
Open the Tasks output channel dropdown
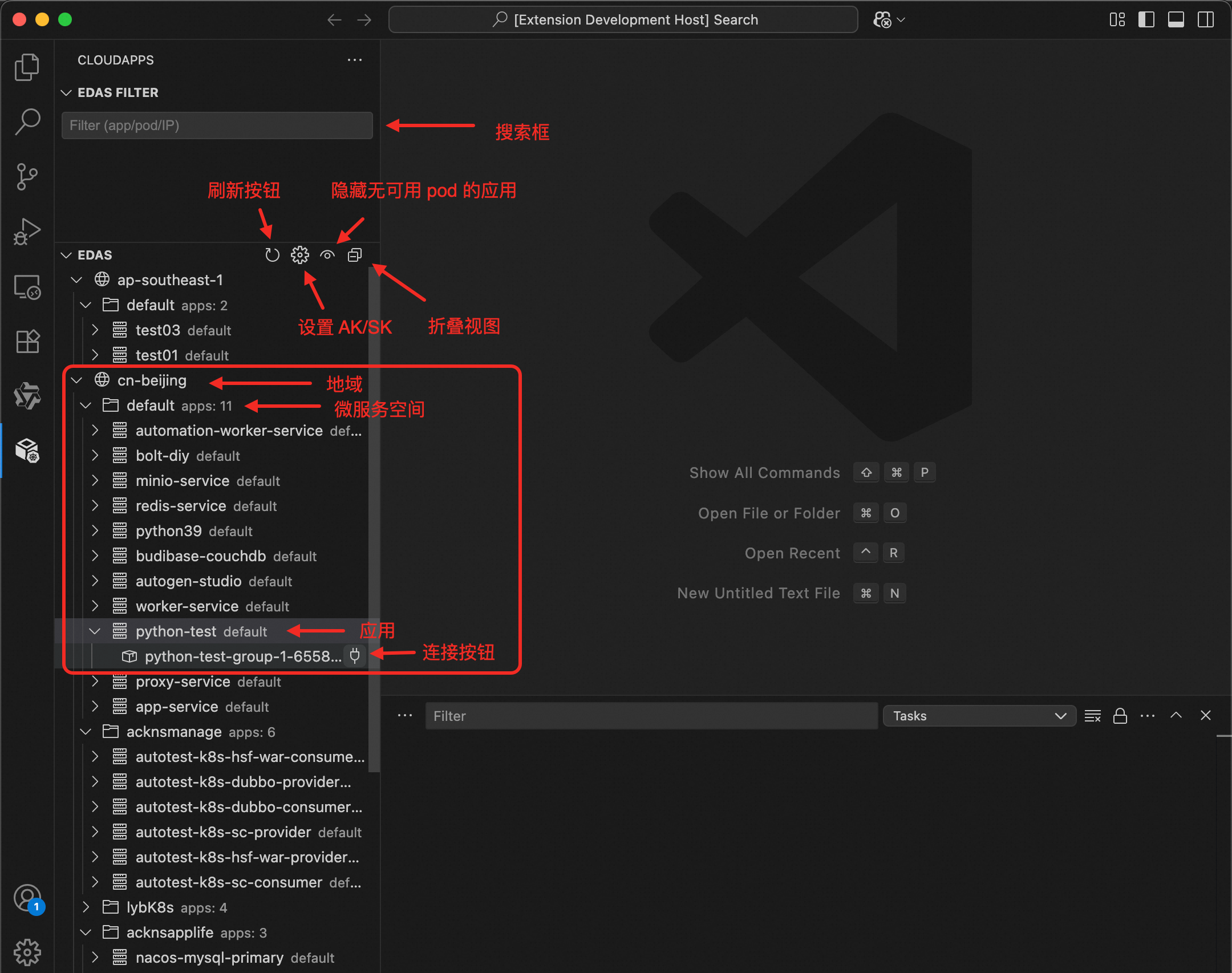979,716
